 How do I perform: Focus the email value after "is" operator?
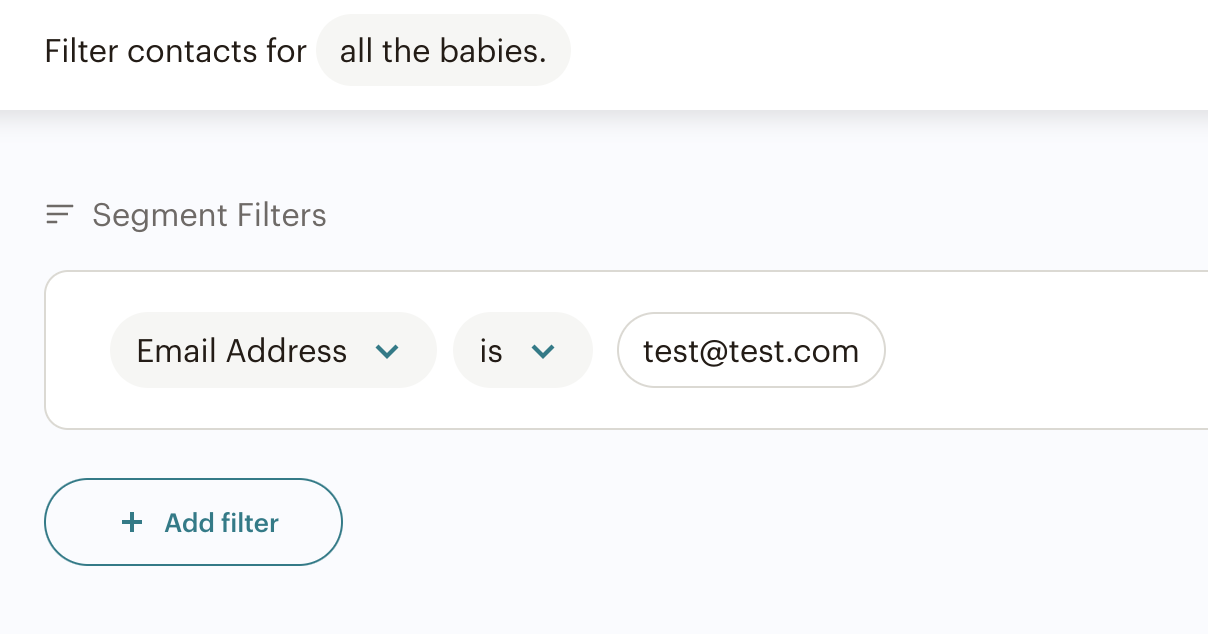click(x=751, y=350)
